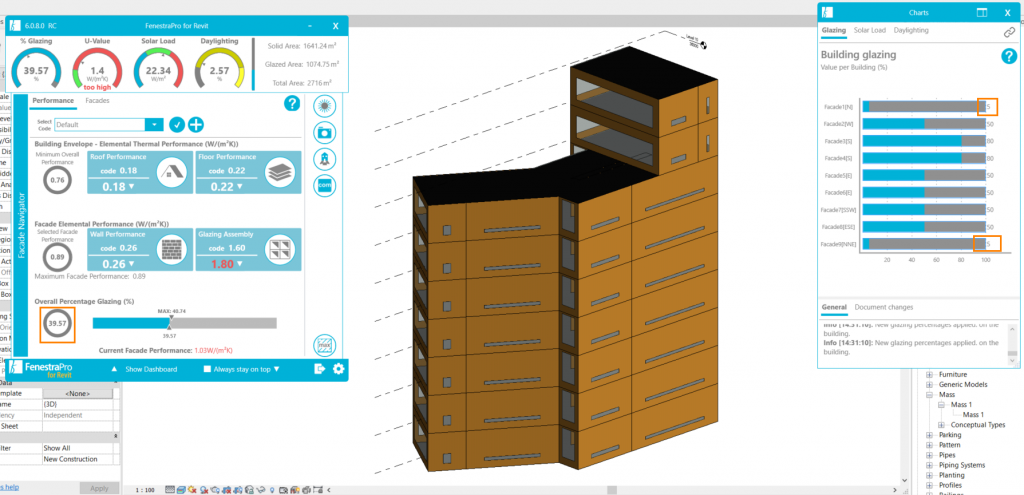Image resolution: width=1024 pixels, height=495 pixels.
Task: Open the Select Code 'Default' dropdown
Action: (153, 125)
